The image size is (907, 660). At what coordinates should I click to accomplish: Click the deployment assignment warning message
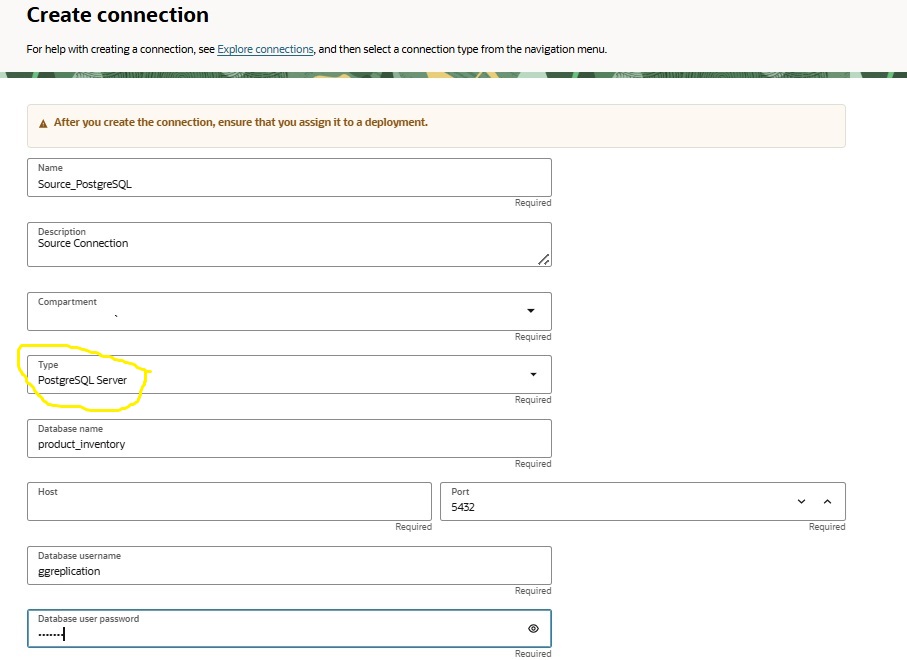tap(241, 122)
